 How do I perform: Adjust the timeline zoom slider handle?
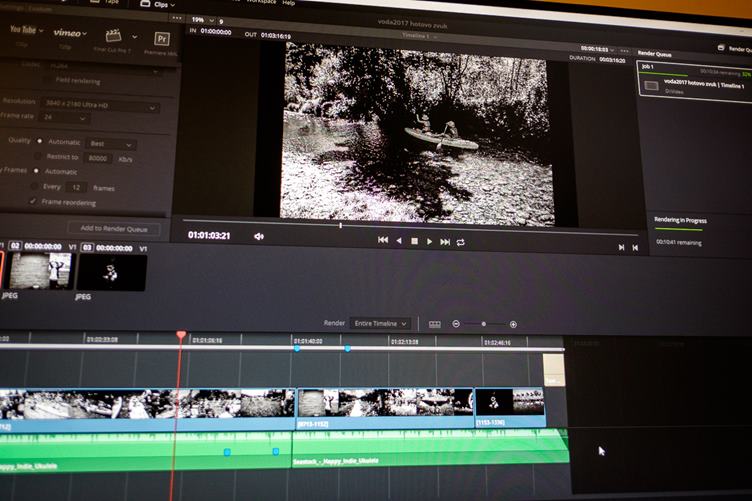click(483, 324)
